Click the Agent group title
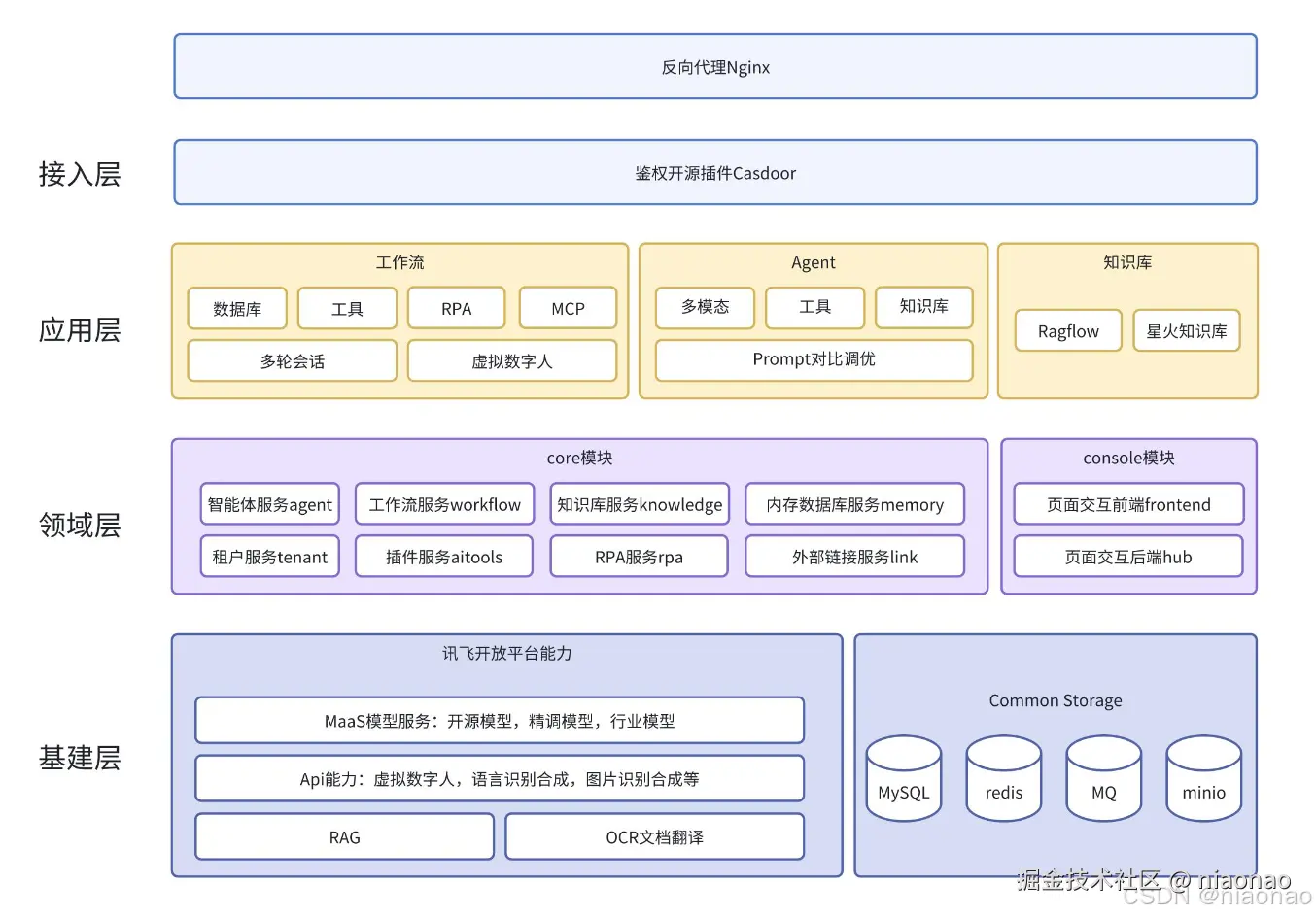The image size is (1316, 918). pyautogui.click(x=813, y=261)
